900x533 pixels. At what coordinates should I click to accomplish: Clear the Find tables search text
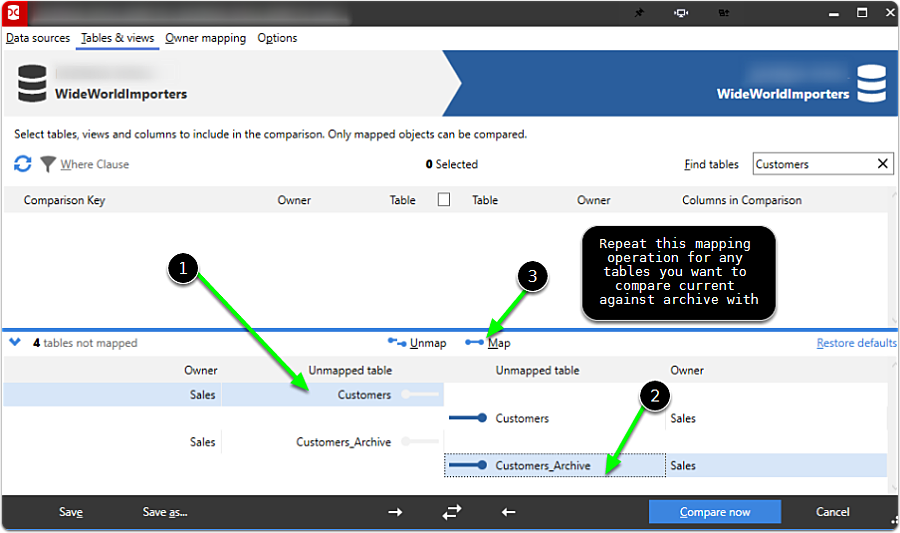tap(883, 164)
